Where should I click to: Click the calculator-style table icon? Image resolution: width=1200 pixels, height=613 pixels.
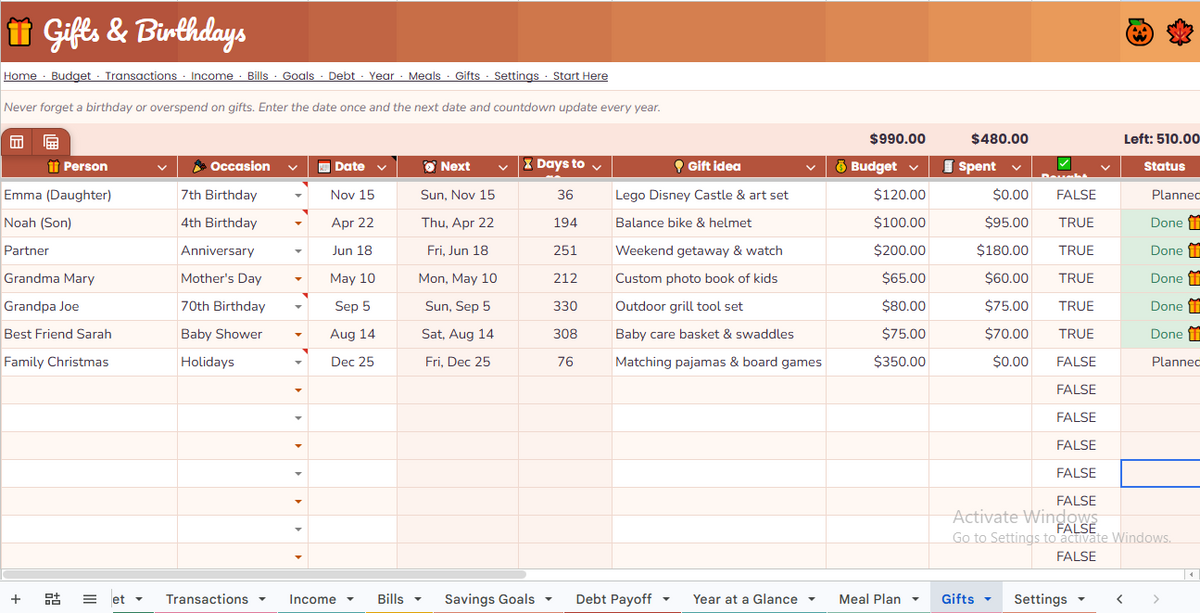[51, 142]
